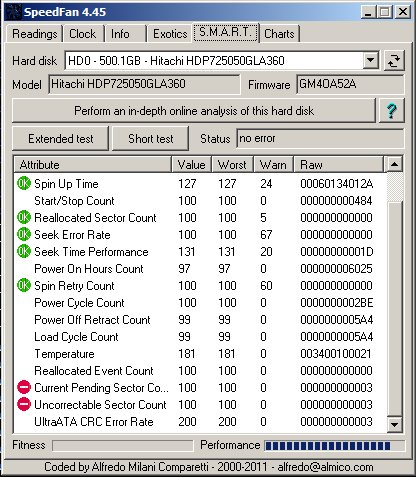Click the OK icon beside Seek Time Performance
This screenshot has width=416, height=477.
coord(24,252)
